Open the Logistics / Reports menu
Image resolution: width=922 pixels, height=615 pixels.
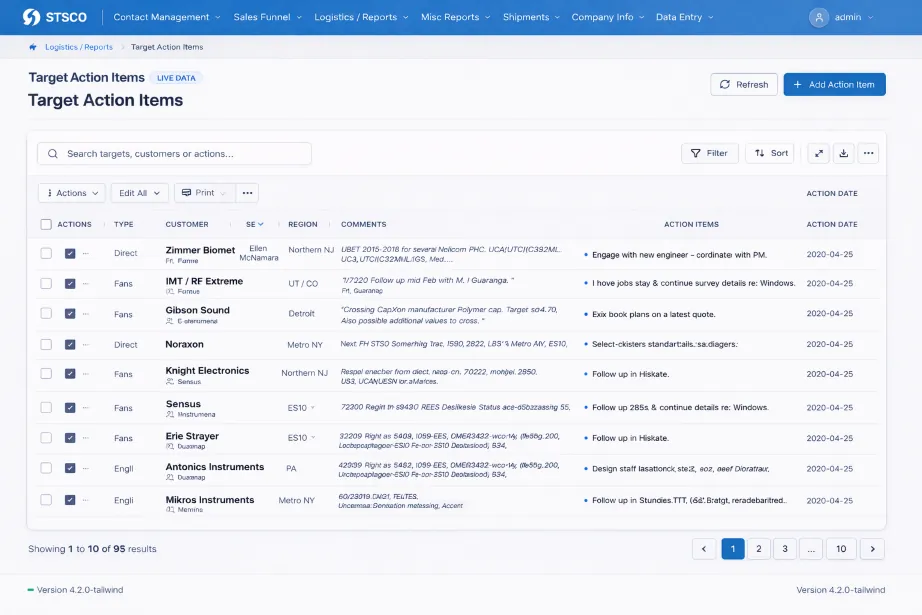pyautogui.click(x=361, y=17)
